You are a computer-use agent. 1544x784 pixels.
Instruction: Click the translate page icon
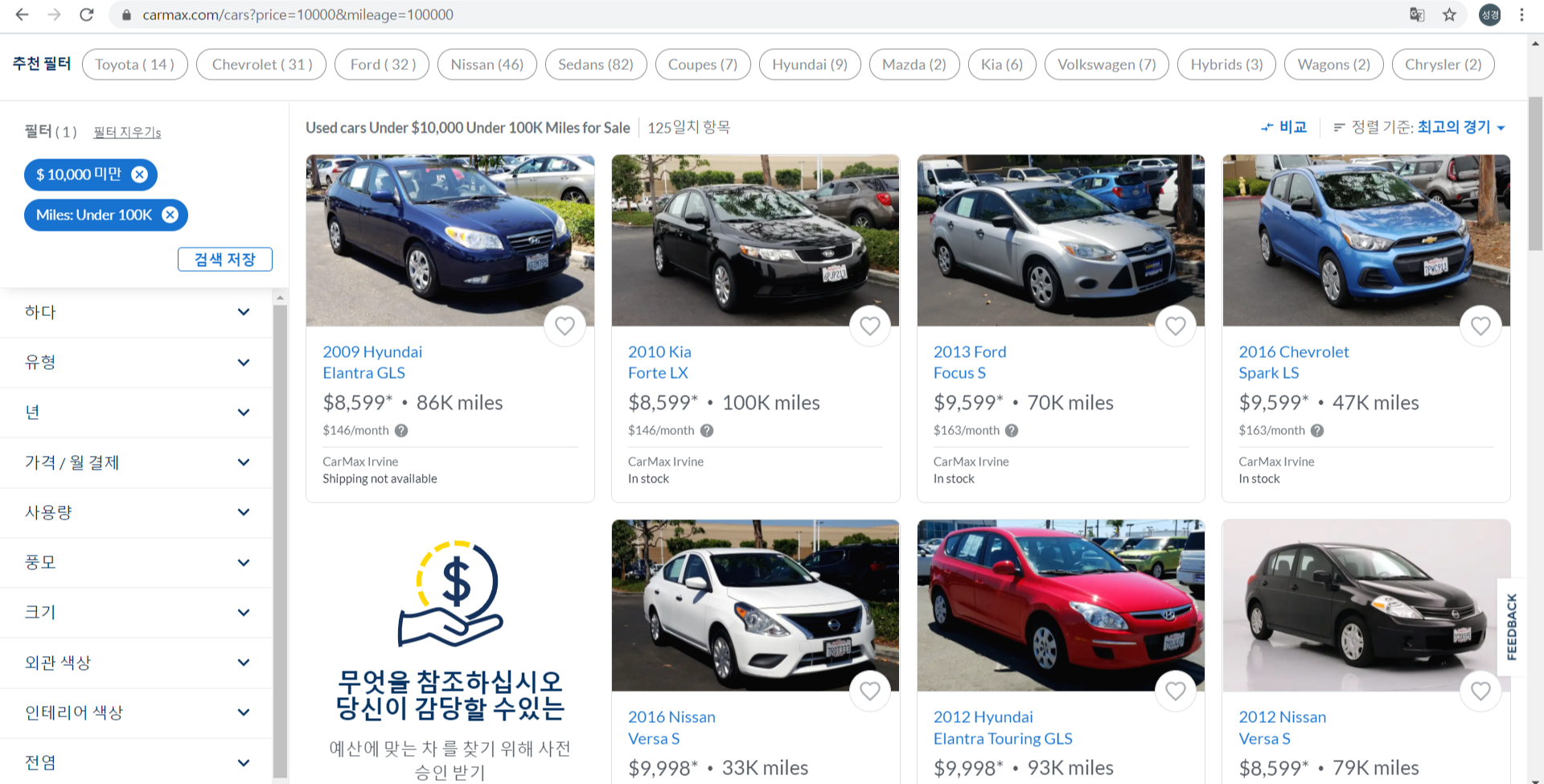[1417, 14]
